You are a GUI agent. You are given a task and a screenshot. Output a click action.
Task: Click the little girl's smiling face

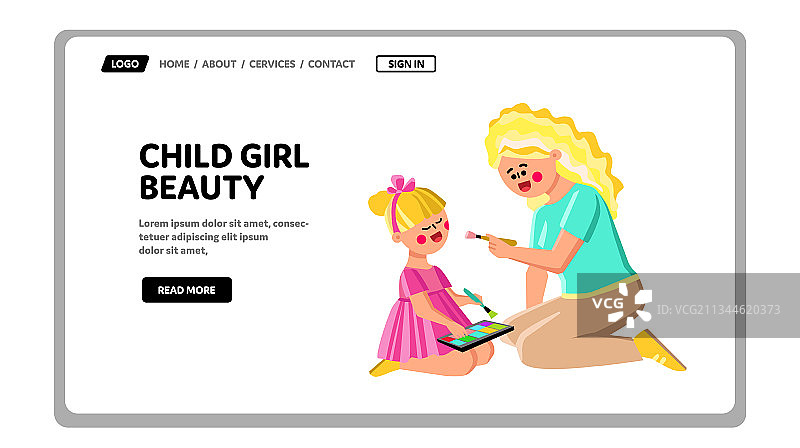point(429,232)
